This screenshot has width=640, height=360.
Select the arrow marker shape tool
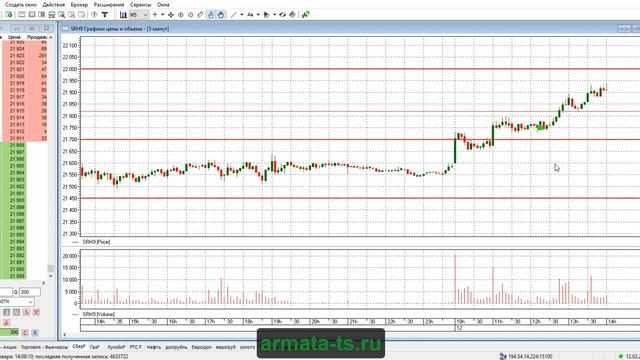(x=267, y=15)
